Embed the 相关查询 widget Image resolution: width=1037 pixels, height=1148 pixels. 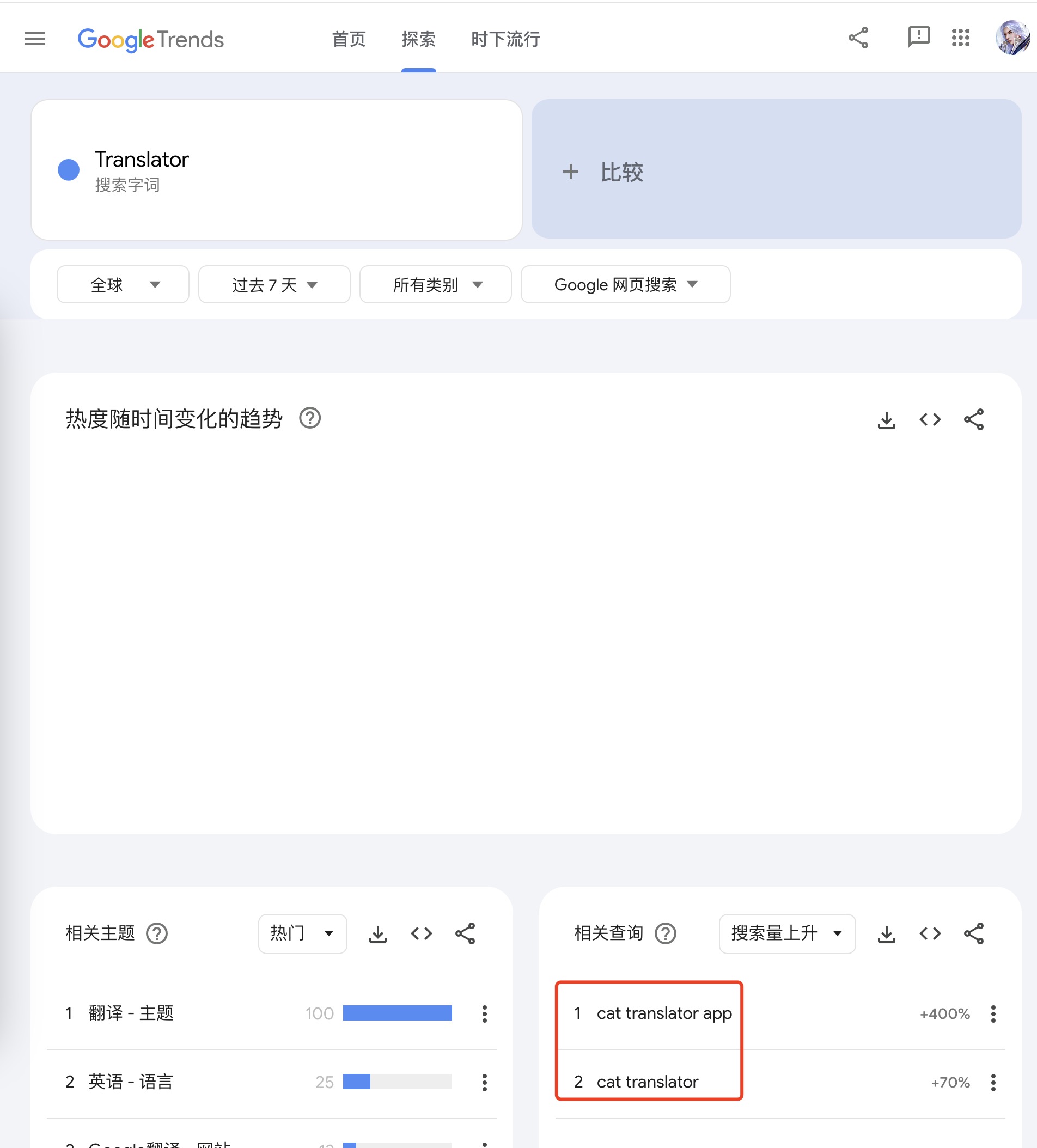pyautogui.click(x=930, y=934)
